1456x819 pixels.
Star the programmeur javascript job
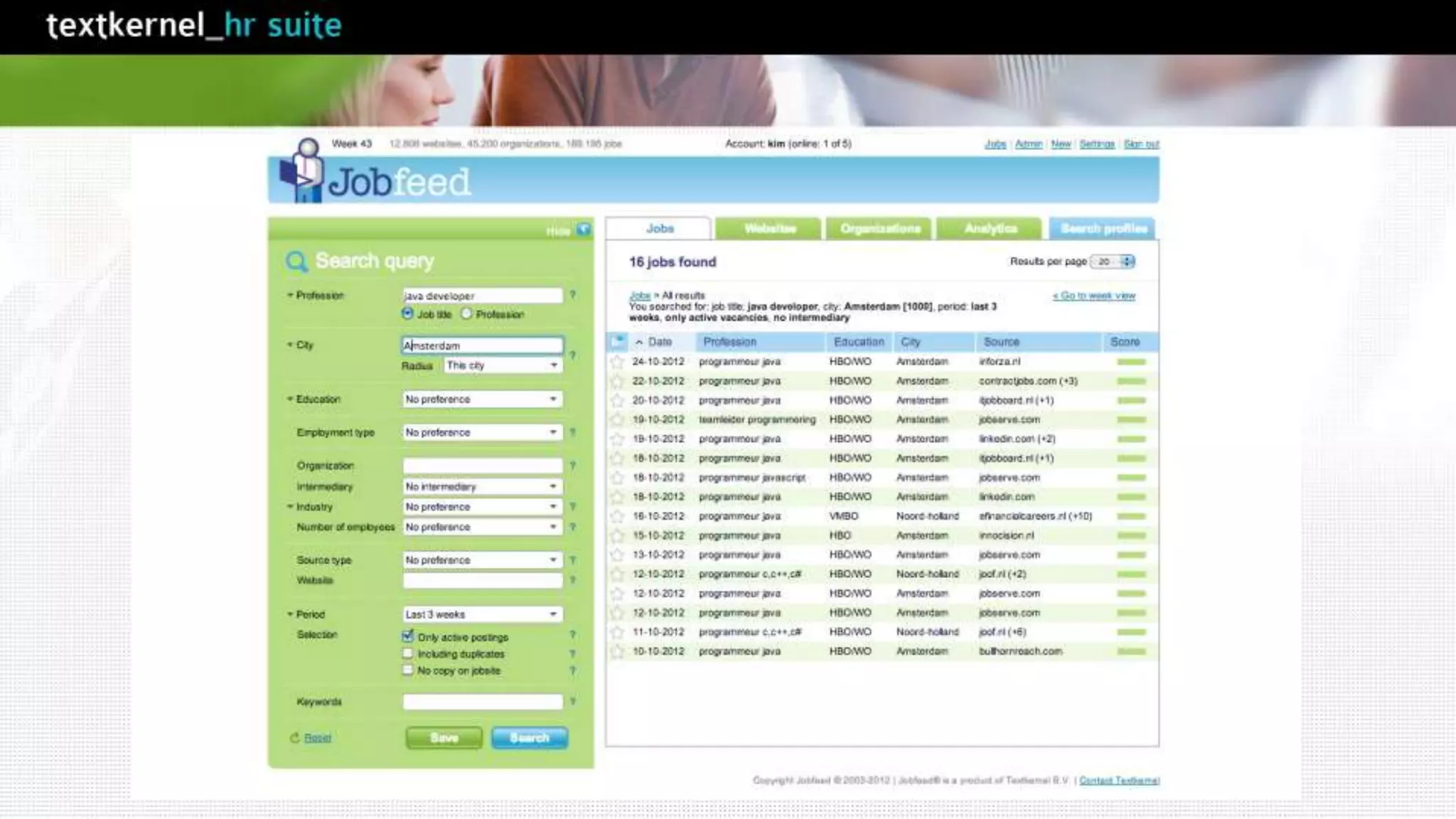tap(617, 478)
